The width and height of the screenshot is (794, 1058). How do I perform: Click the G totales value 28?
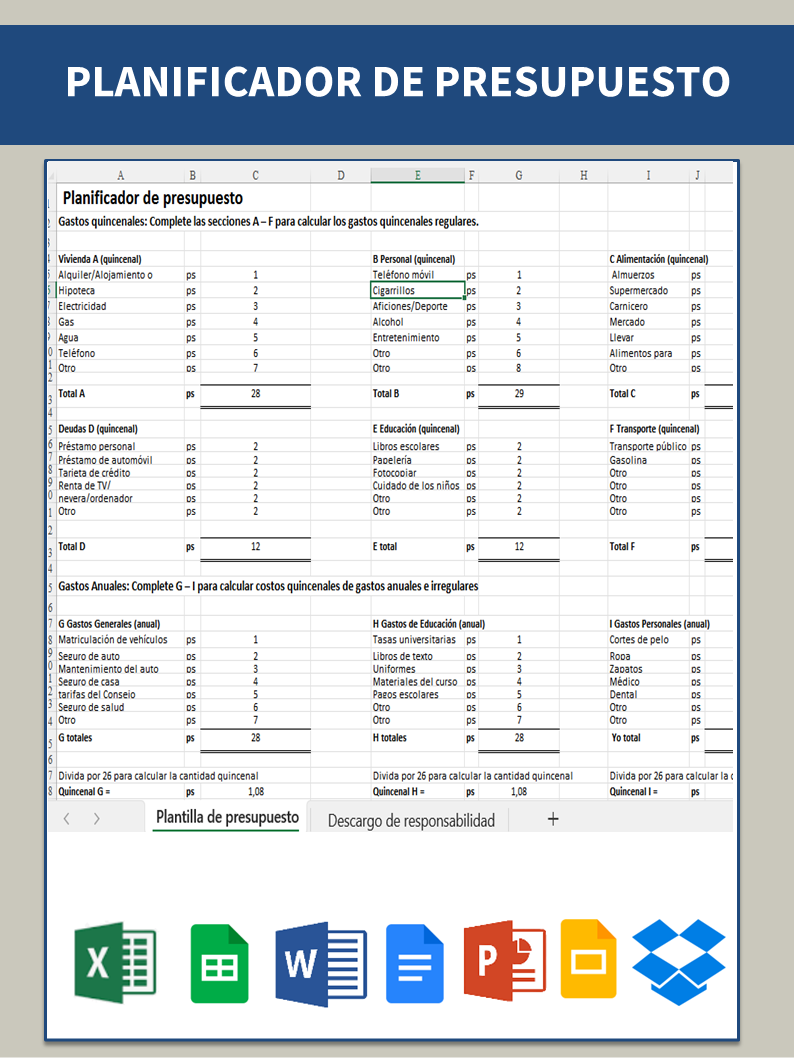click(x=255, y=738)
